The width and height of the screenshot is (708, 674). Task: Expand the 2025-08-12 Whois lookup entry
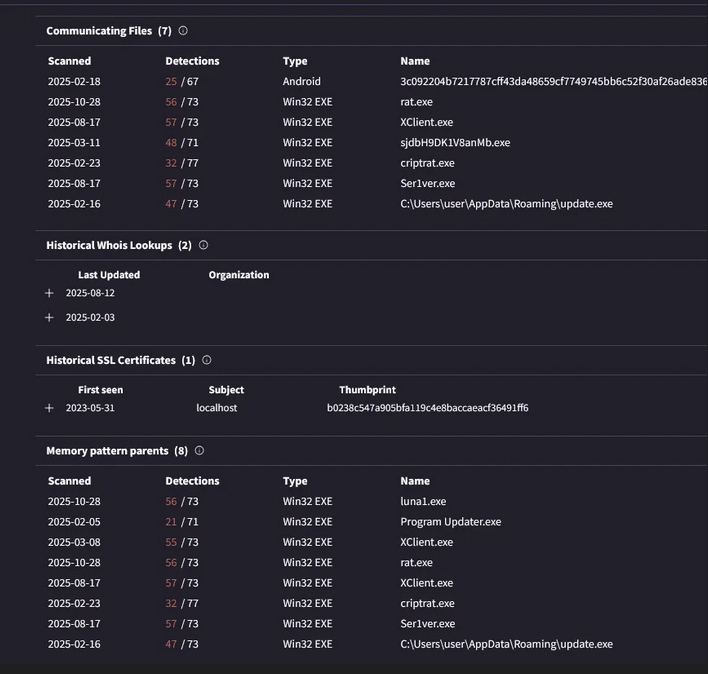pyautogui.click(x=49, y=294)
